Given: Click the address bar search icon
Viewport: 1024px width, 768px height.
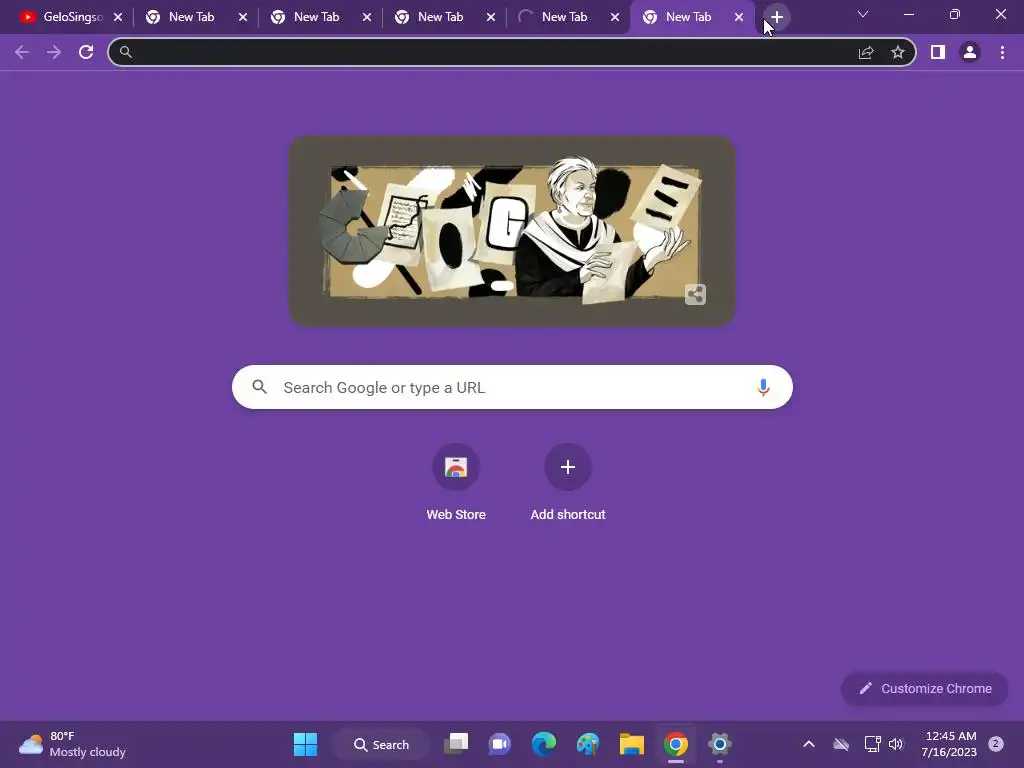Looking at the screenshot, I should click(x=126, y=52).
